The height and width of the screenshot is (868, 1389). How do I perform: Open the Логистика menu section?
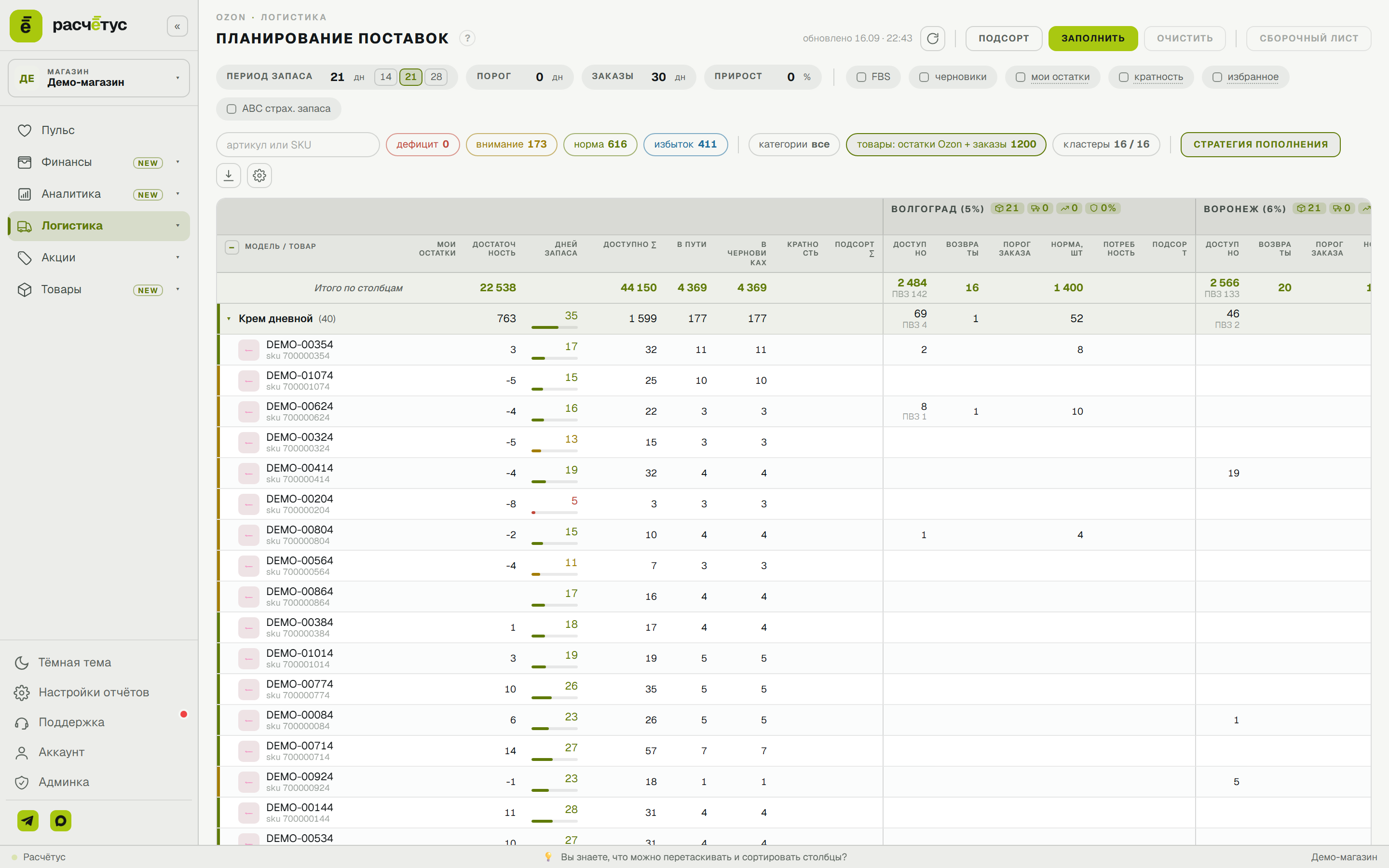point(99,226)
